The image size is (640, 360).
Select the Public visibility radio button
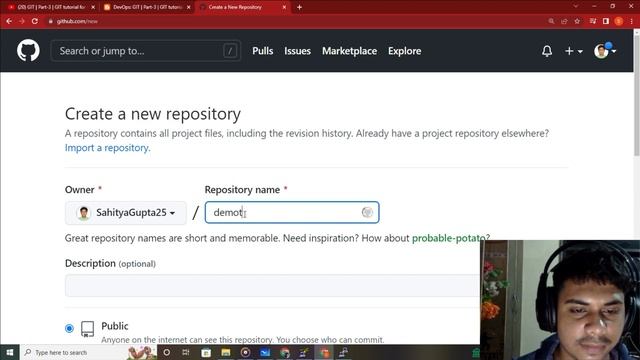tap(69, 328)
